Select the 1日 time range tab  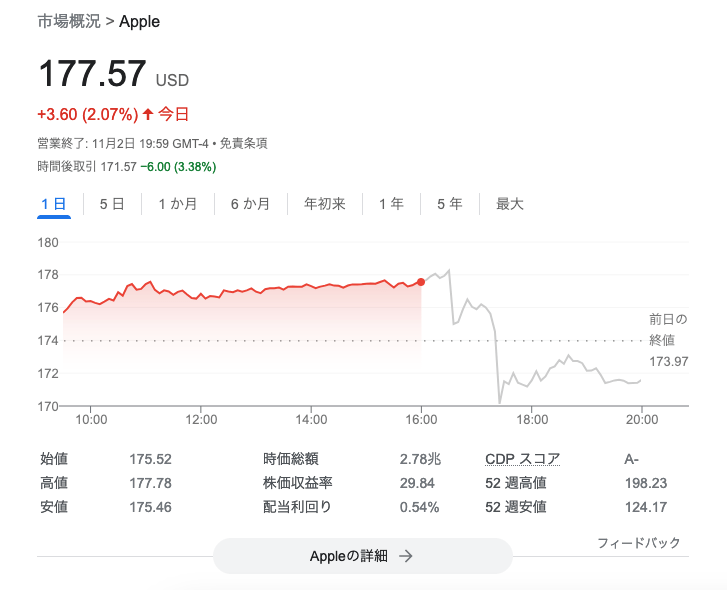coord(53,204)
